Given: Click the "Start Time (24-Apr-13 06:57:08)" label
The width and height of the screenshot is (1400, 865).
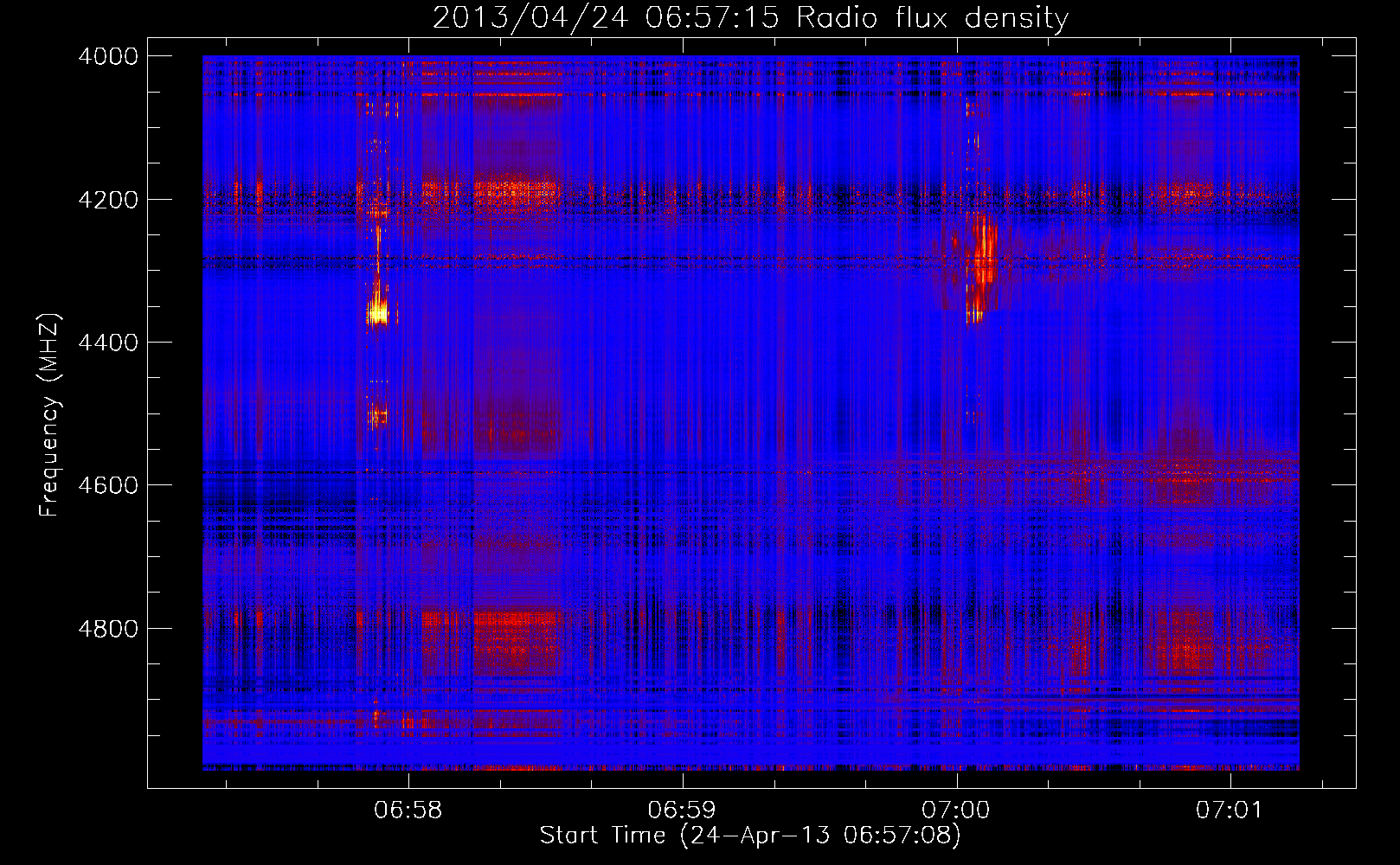Looking at the screenshot, I should click(x=750, y=836).
